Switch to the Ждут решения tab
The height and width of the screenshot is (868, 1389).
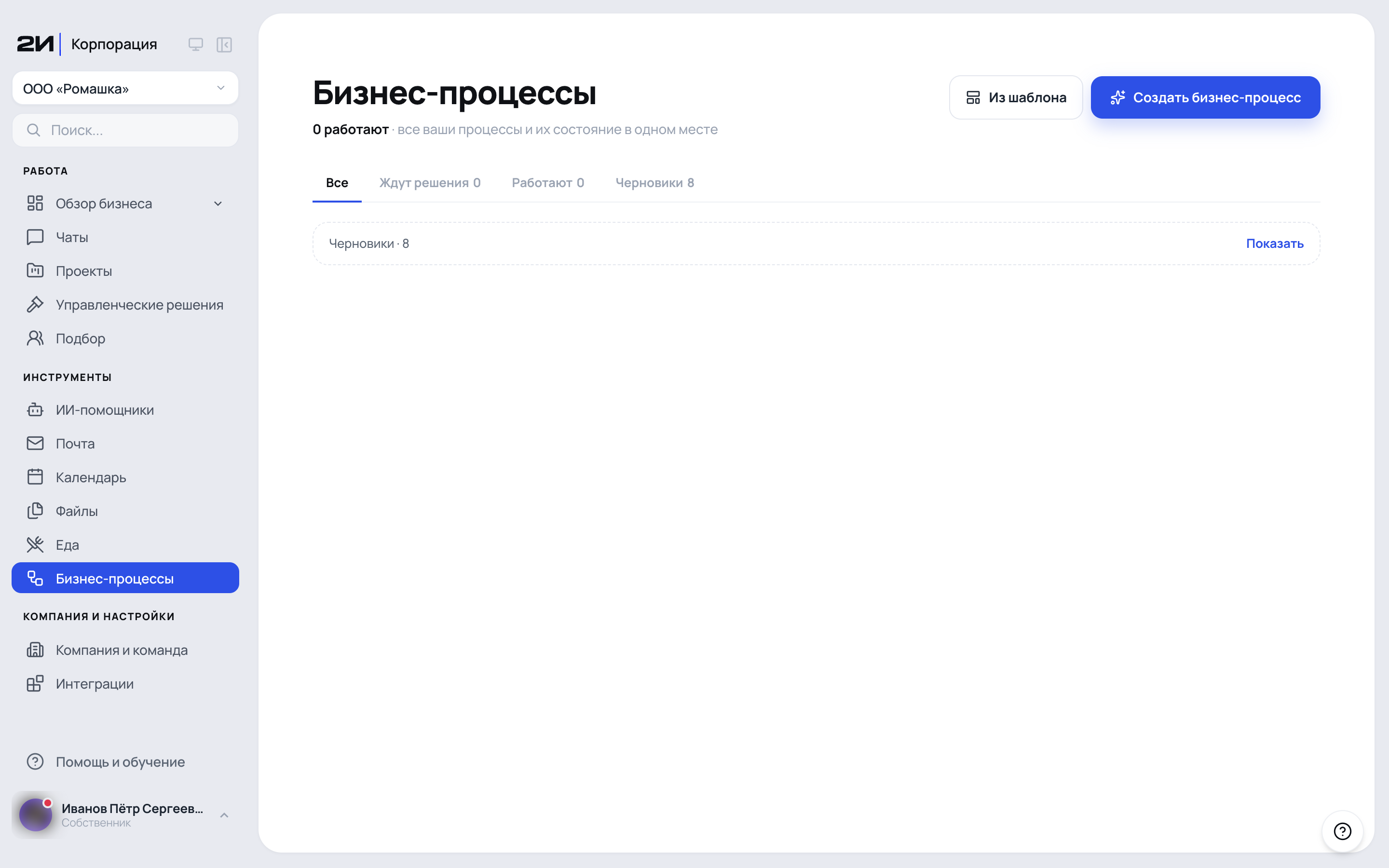[430, 183]
